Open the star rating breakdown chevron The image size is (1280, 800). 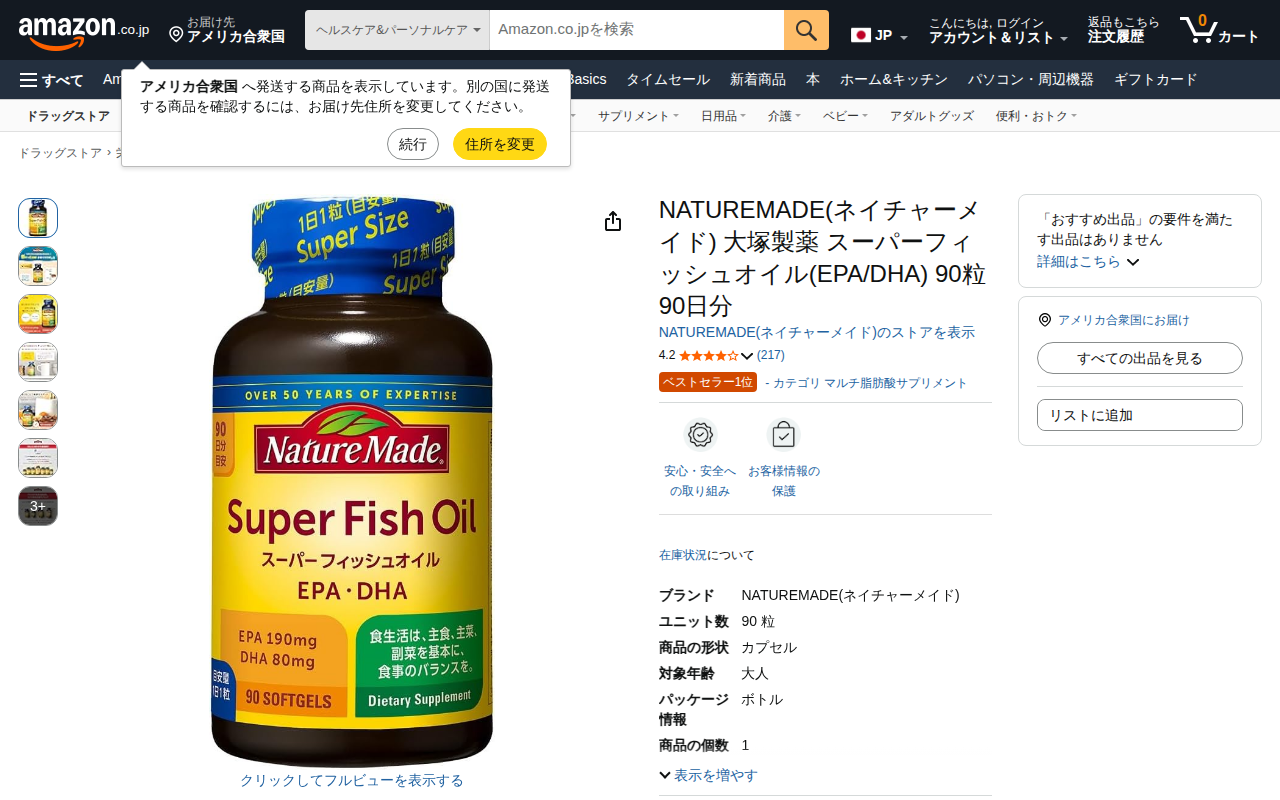pos(747,356)
